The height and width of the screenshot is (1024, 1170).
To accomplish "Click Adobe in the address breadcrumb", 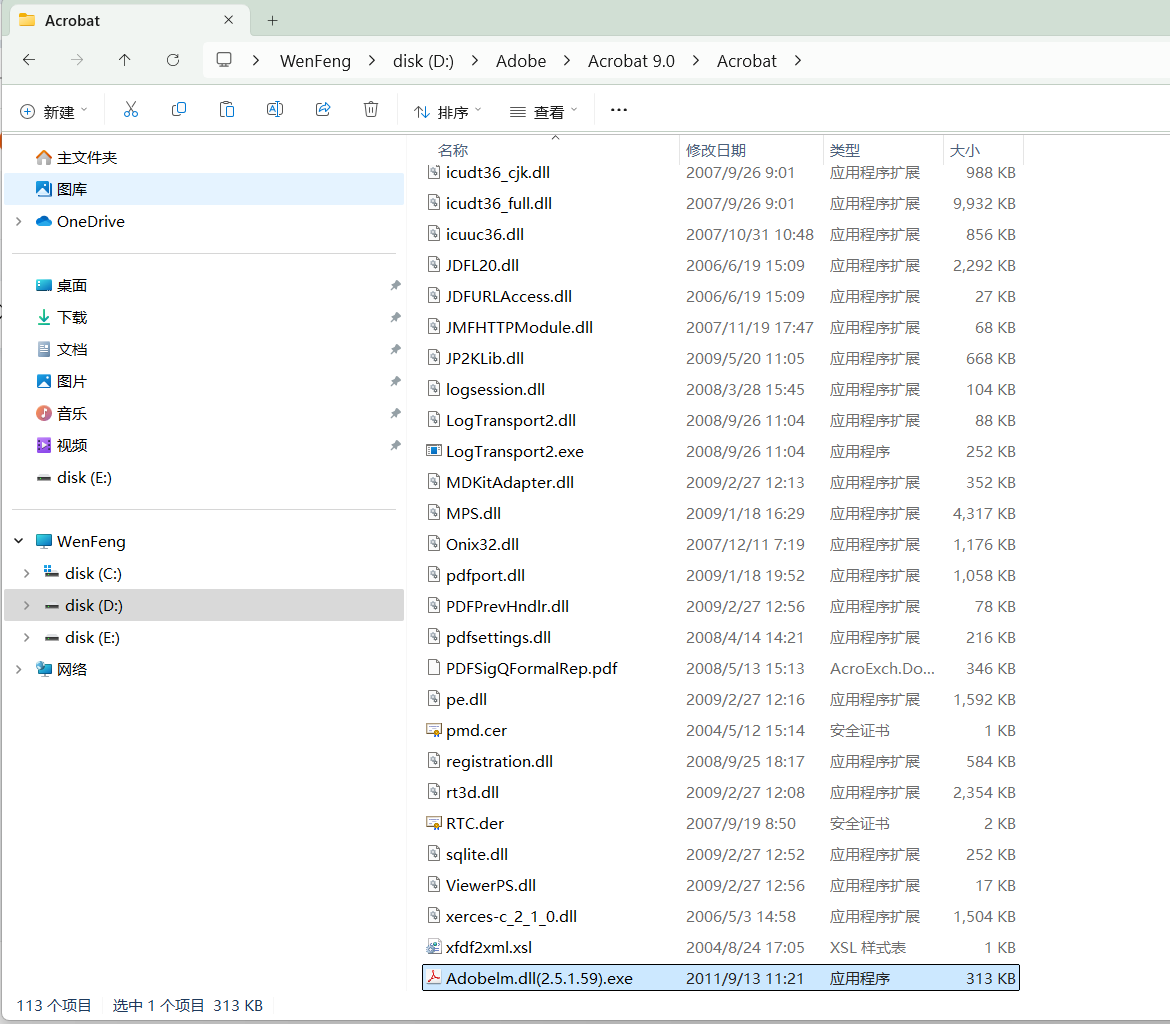I will (x=521, y=61).
